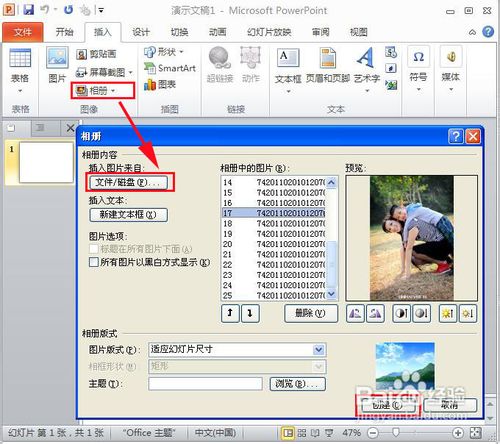Click the File/Disk (文件/磁盘) button
Image resolution: width=500 pixels, height=444 pixels.
[128, 182]
